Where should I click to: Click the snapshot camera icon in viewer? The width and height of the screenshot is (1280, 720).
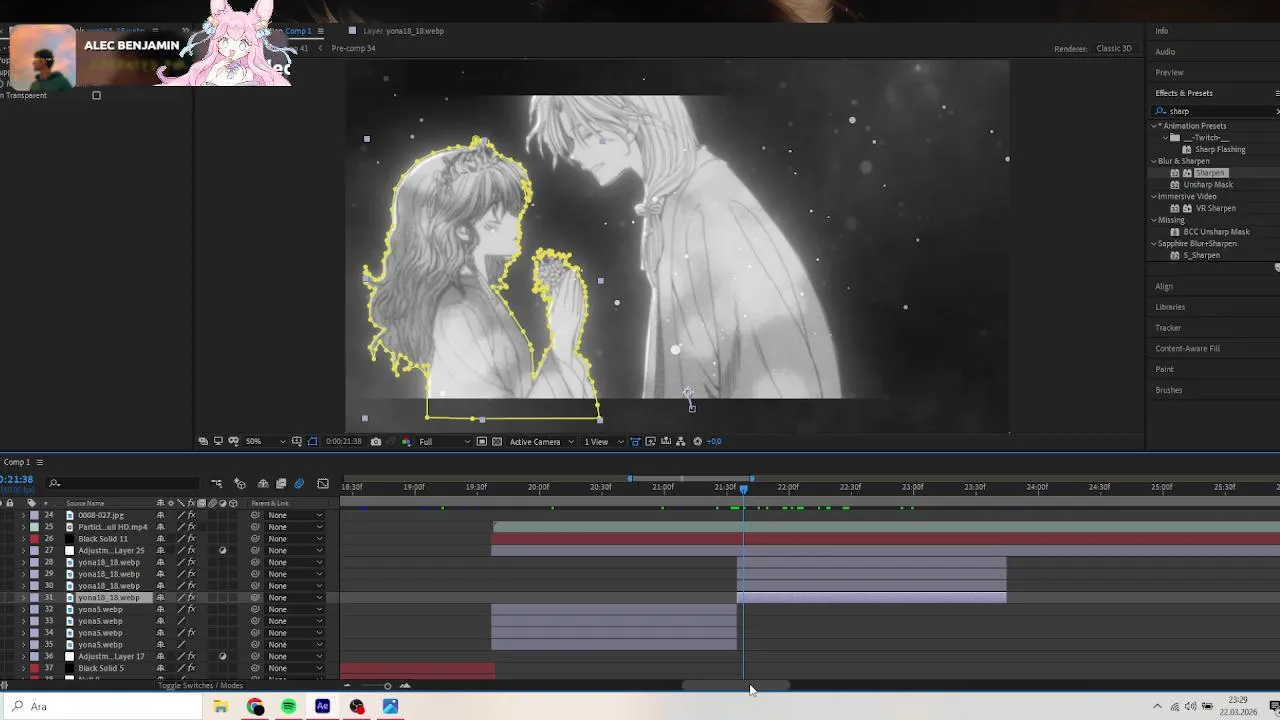coord(376,441)
